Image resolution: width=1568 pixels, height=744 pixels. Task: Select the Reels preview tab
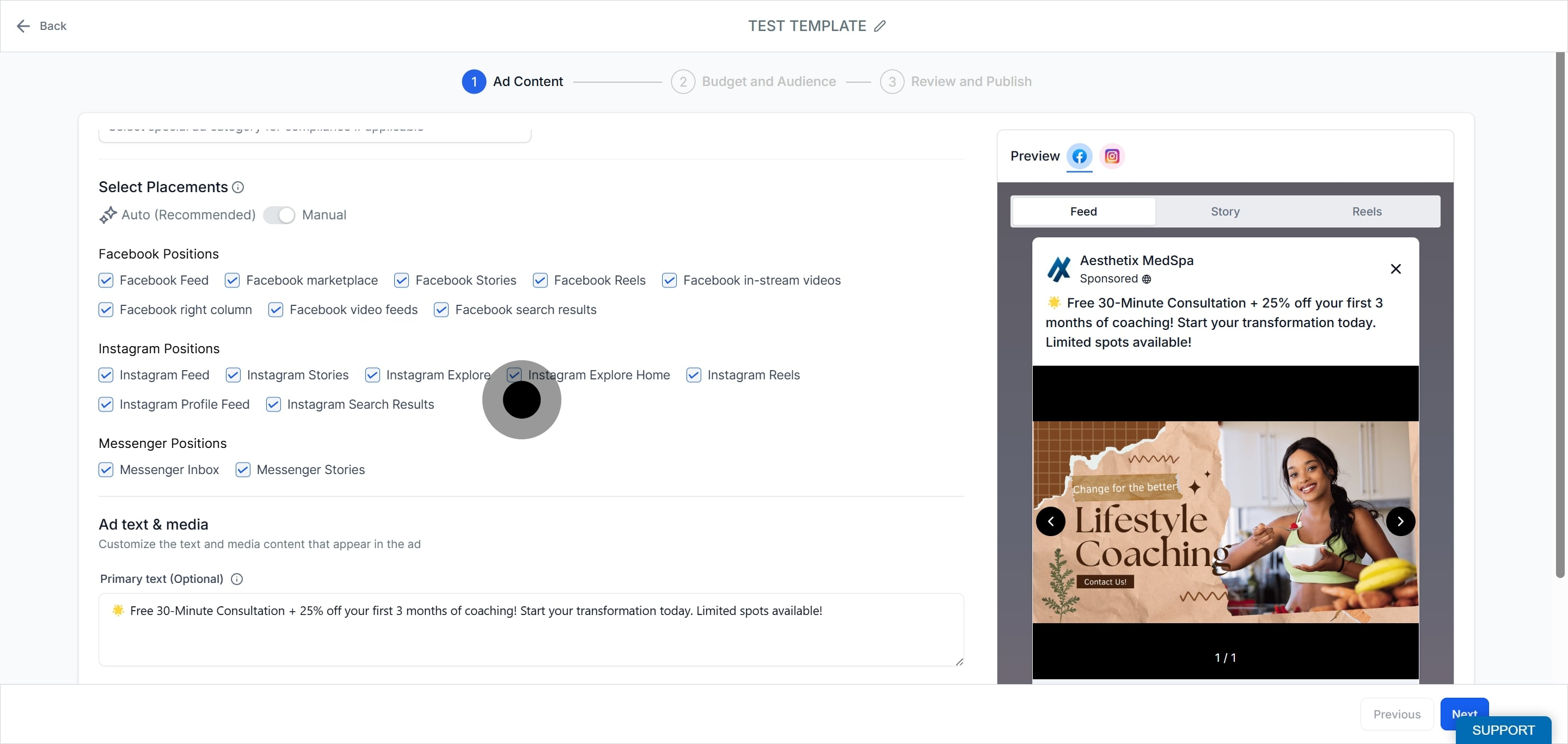pos(1367,212)
